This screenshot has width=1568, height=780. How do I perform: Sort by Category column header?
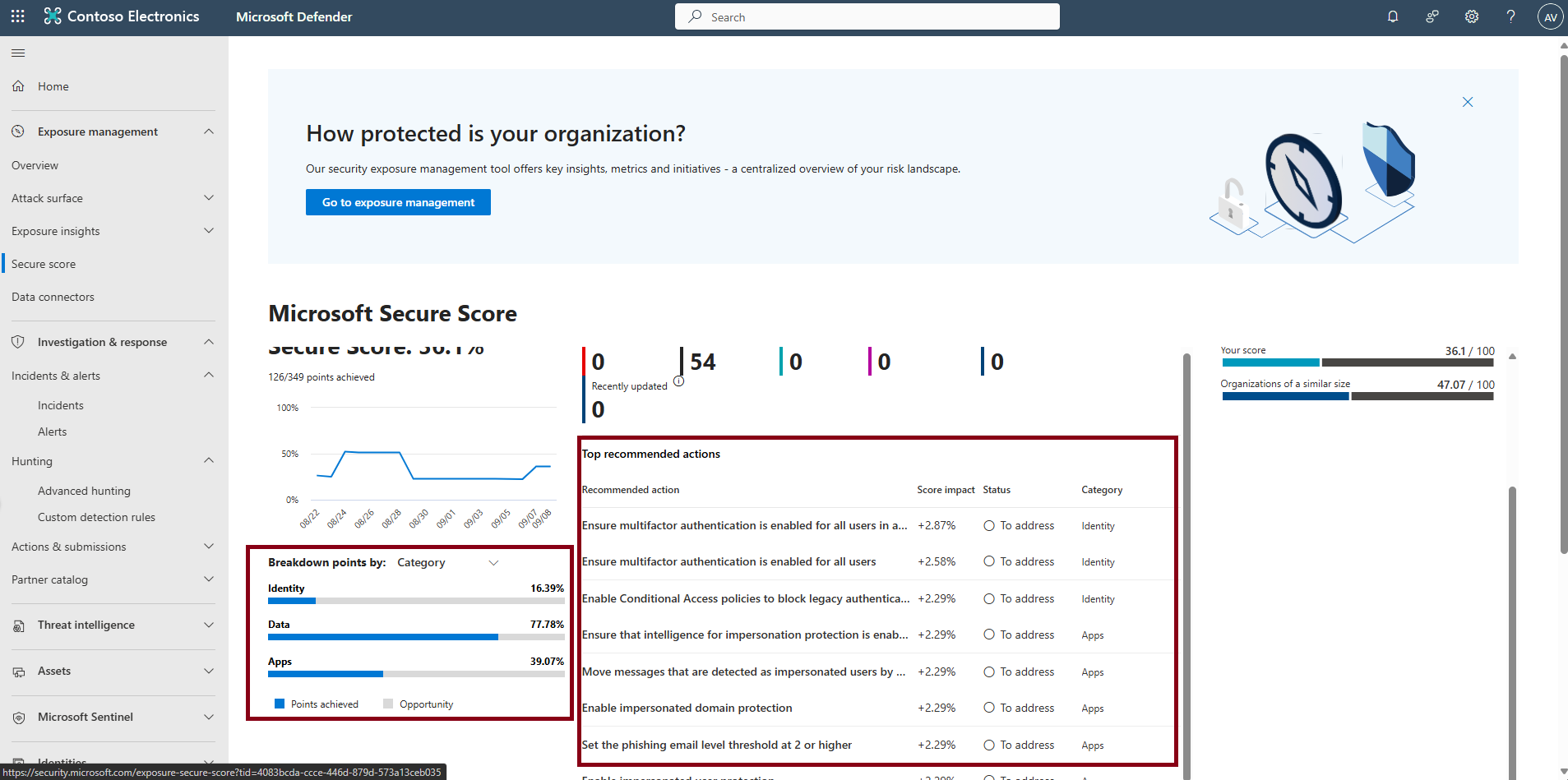pyautogui.click(x=1102, y=490)
